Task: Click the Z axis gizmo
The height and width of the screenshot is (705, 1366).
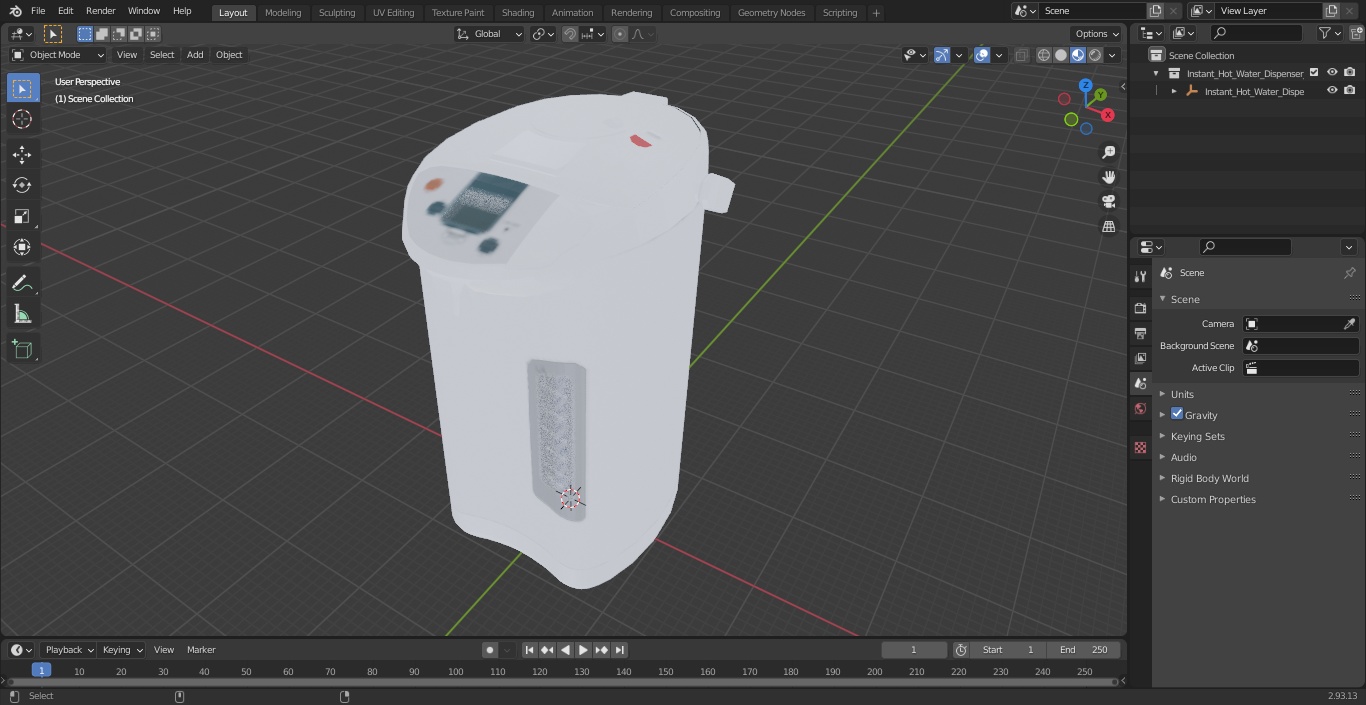Action: click(1085, 86)
